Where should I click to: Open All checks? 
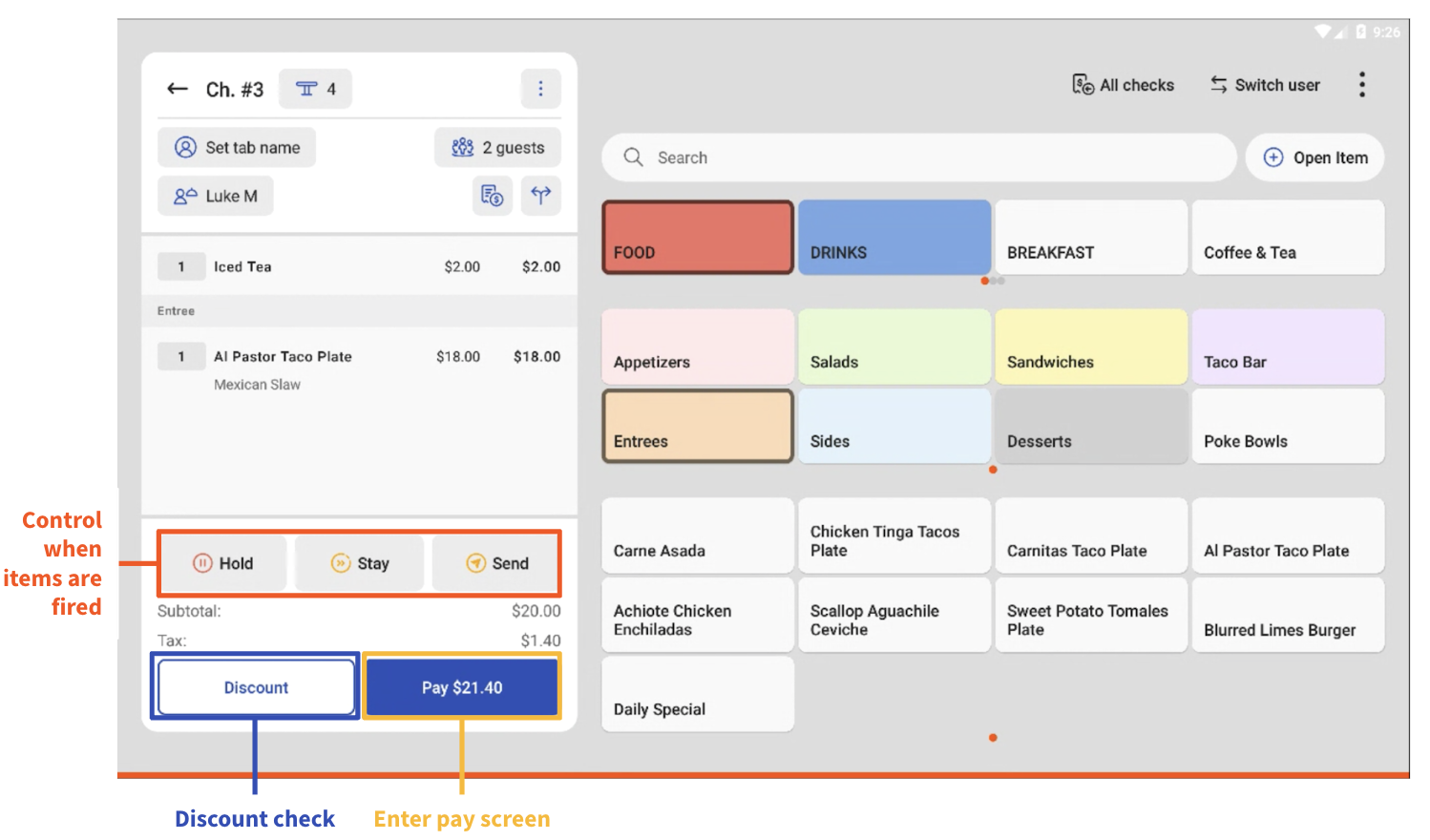point(1122,84)
